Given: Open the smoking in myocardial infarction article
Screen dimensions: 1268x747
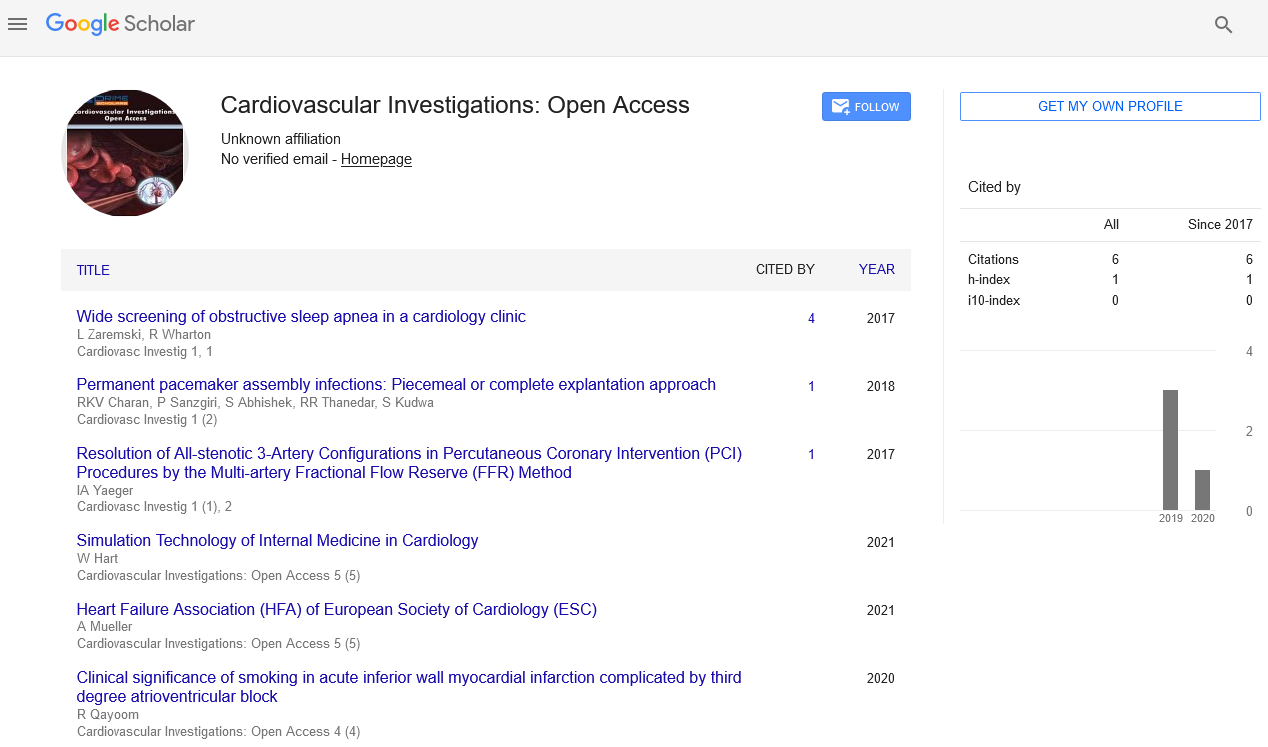Looking at the screenshot, I should [409, 687].
